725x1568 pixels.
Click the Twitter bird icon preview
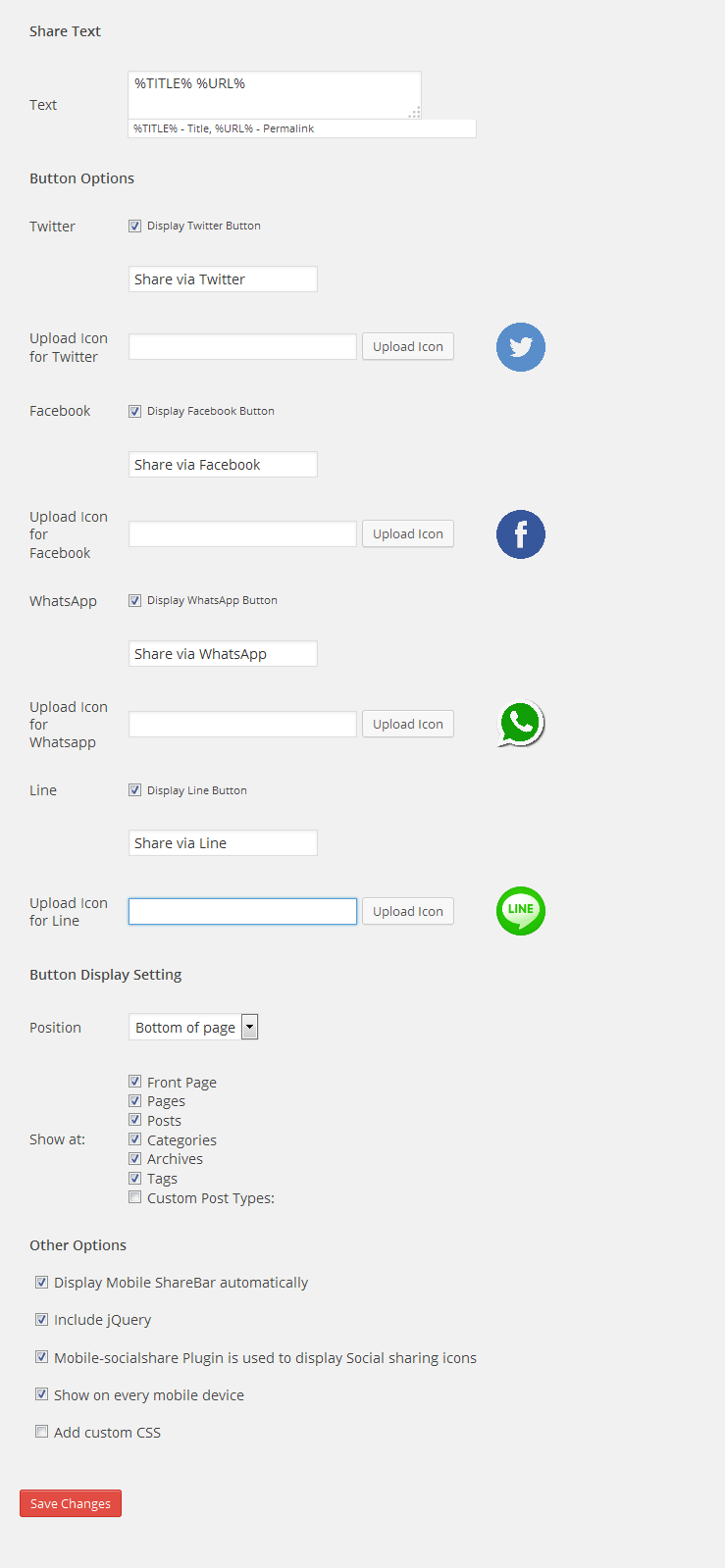point(520,347)
